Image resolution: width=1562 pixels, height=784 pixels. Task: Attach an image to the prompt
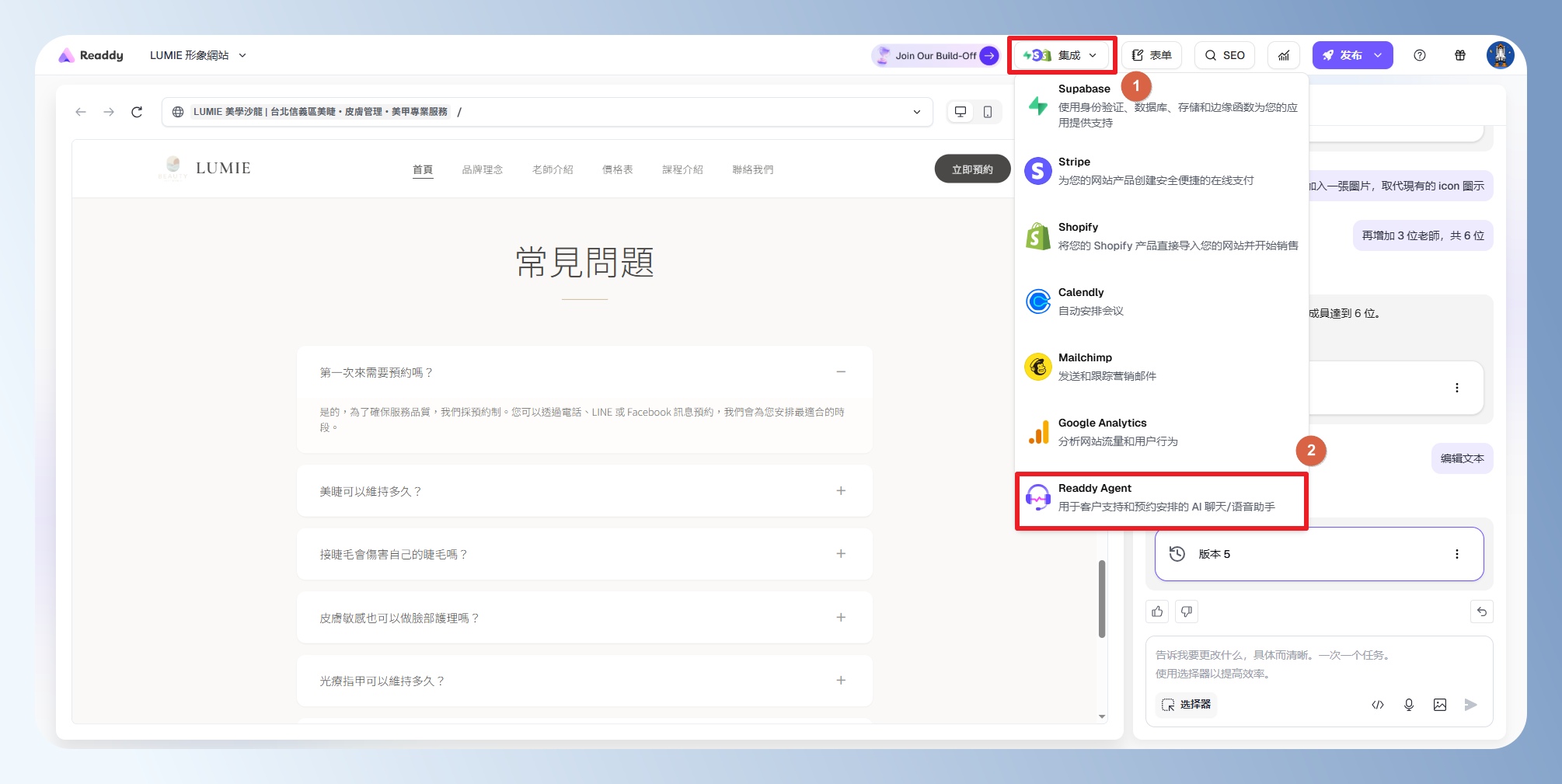click(1440, 705)
